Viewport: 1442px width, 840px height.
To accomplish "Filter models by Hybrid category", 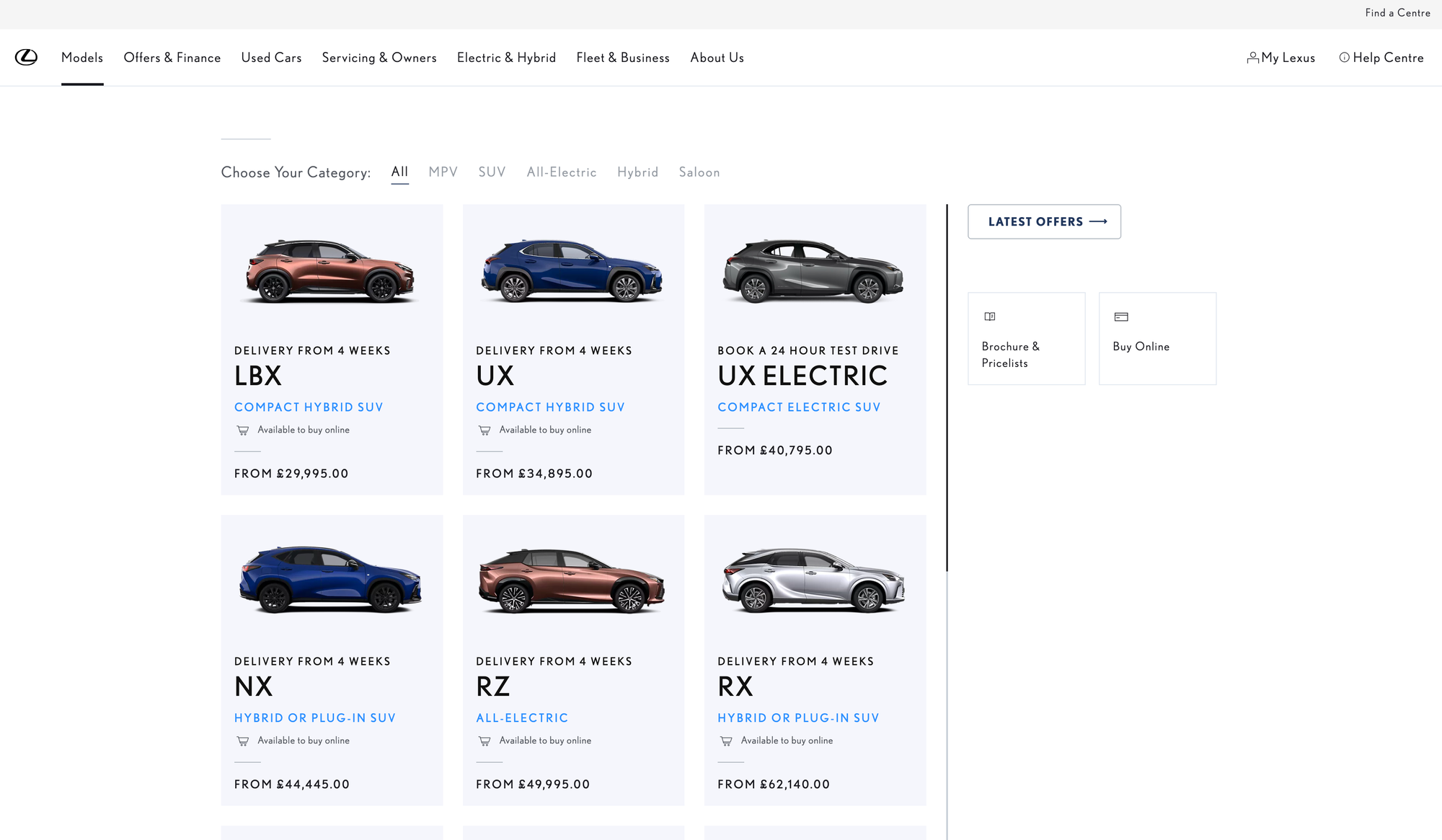I will pyautogui.click(x=637, y=172).
